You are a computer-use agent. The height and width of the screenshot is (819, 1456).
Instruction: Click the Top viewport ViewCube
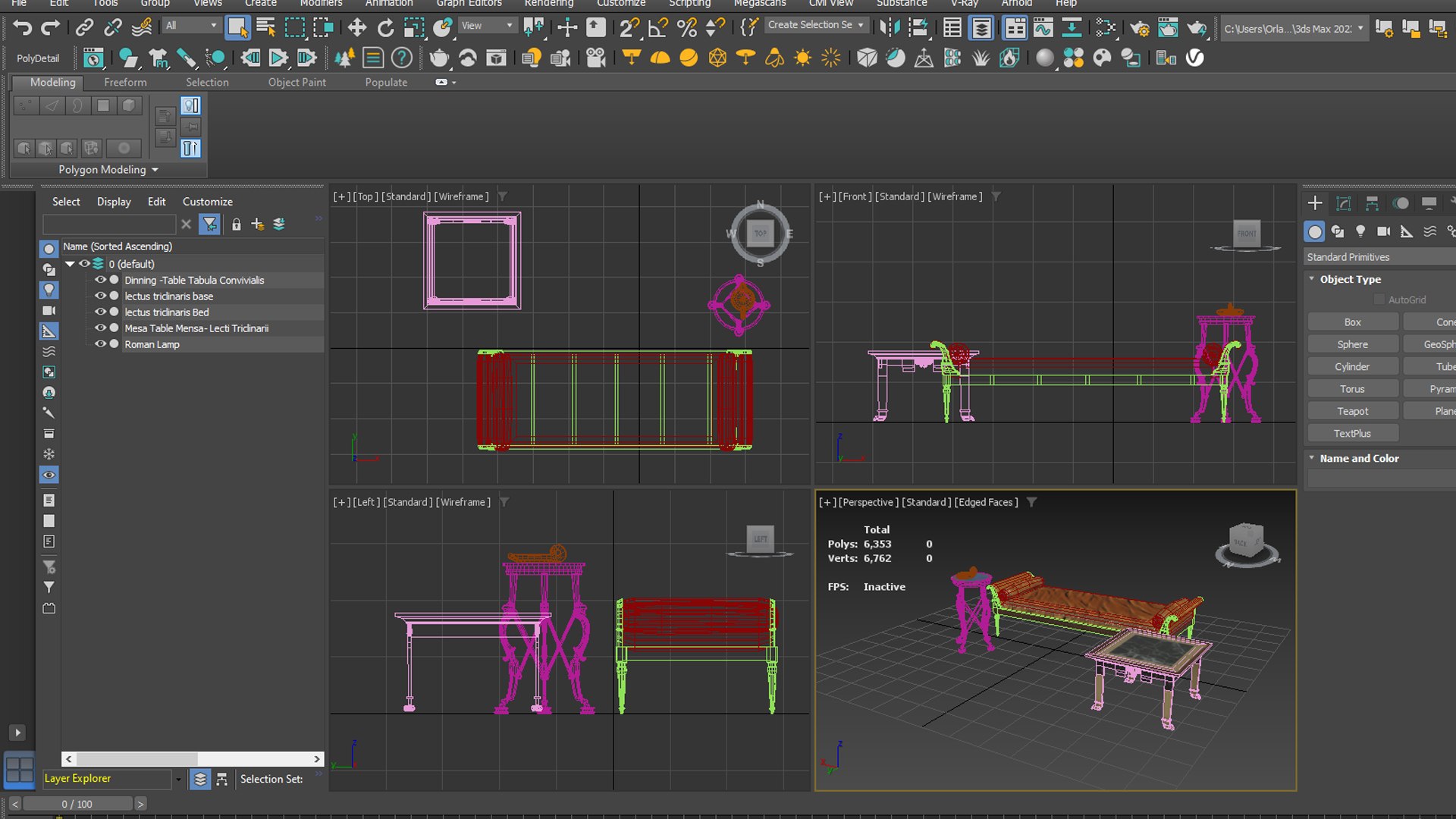pyautogui.click(x=760, y=234)
